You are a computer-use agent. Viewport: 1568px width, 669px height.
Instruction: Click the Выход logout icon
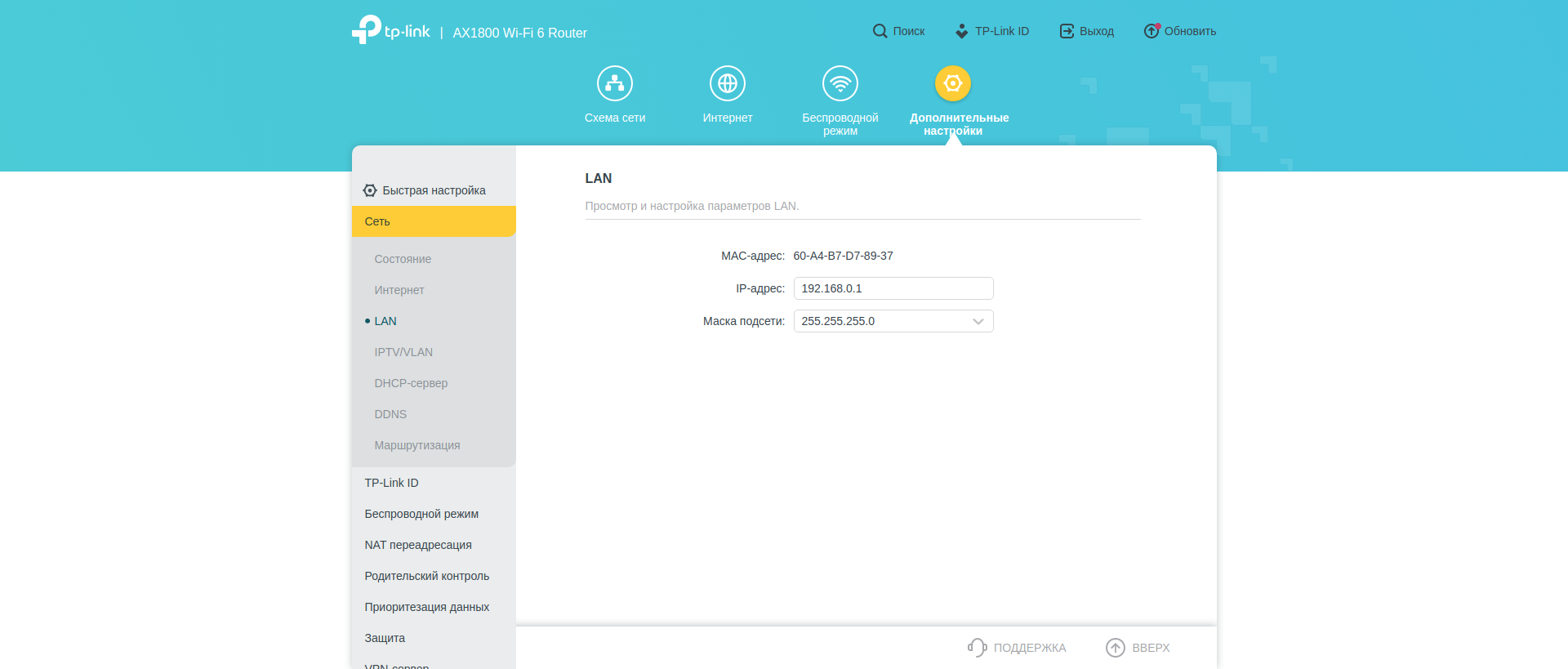1067,31
